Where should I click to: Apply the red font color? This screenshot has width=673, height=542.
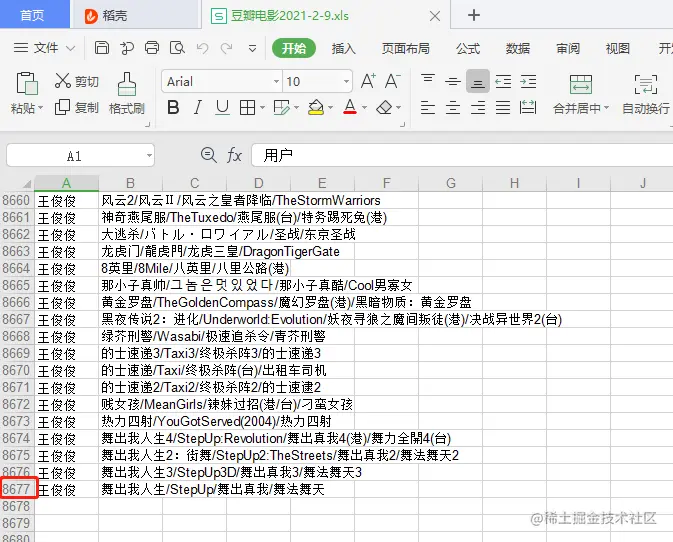point(350,107)
